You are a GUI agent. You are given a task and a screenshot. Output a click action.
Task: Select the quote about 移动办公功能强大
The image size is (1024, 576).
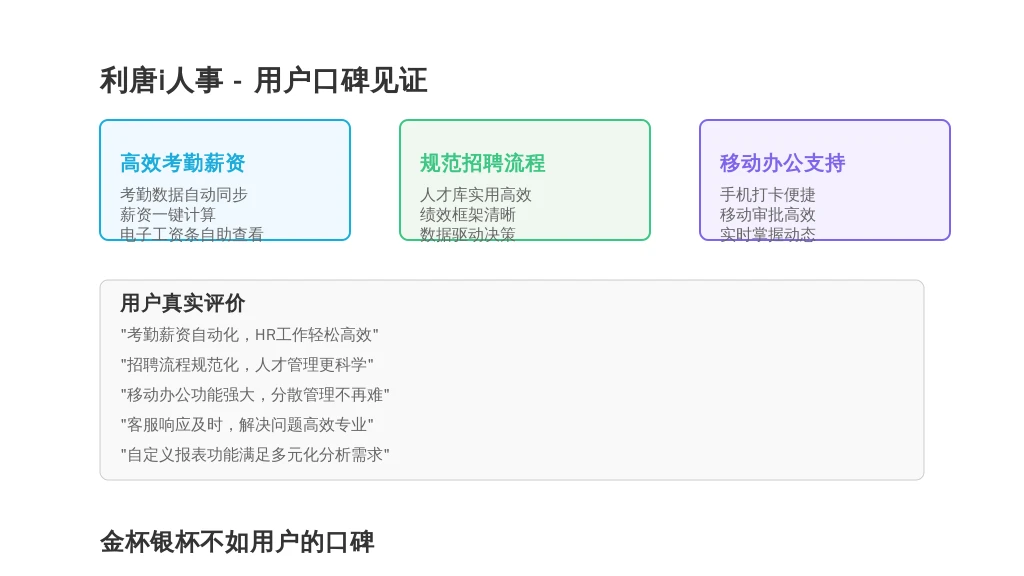255,395
